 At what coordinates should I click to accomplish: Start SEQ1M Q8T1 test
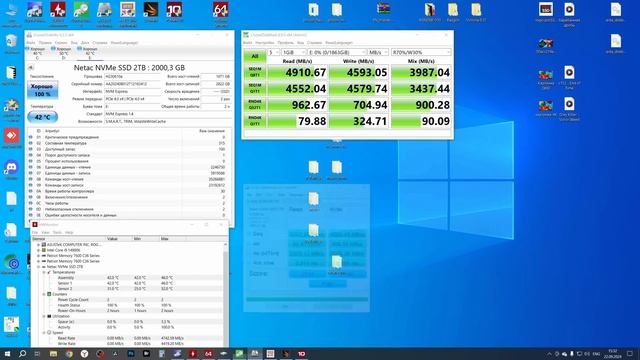[x=255, y=72]
